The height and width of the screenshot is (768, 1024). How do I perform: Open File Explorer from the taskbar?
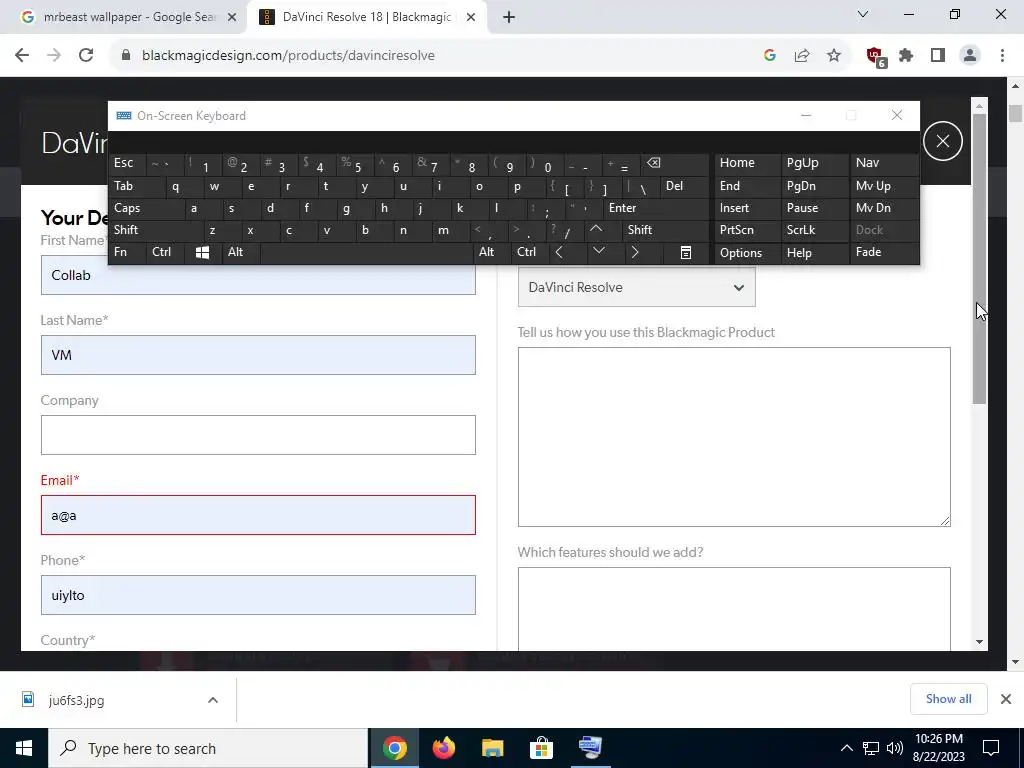click(492, 748)
